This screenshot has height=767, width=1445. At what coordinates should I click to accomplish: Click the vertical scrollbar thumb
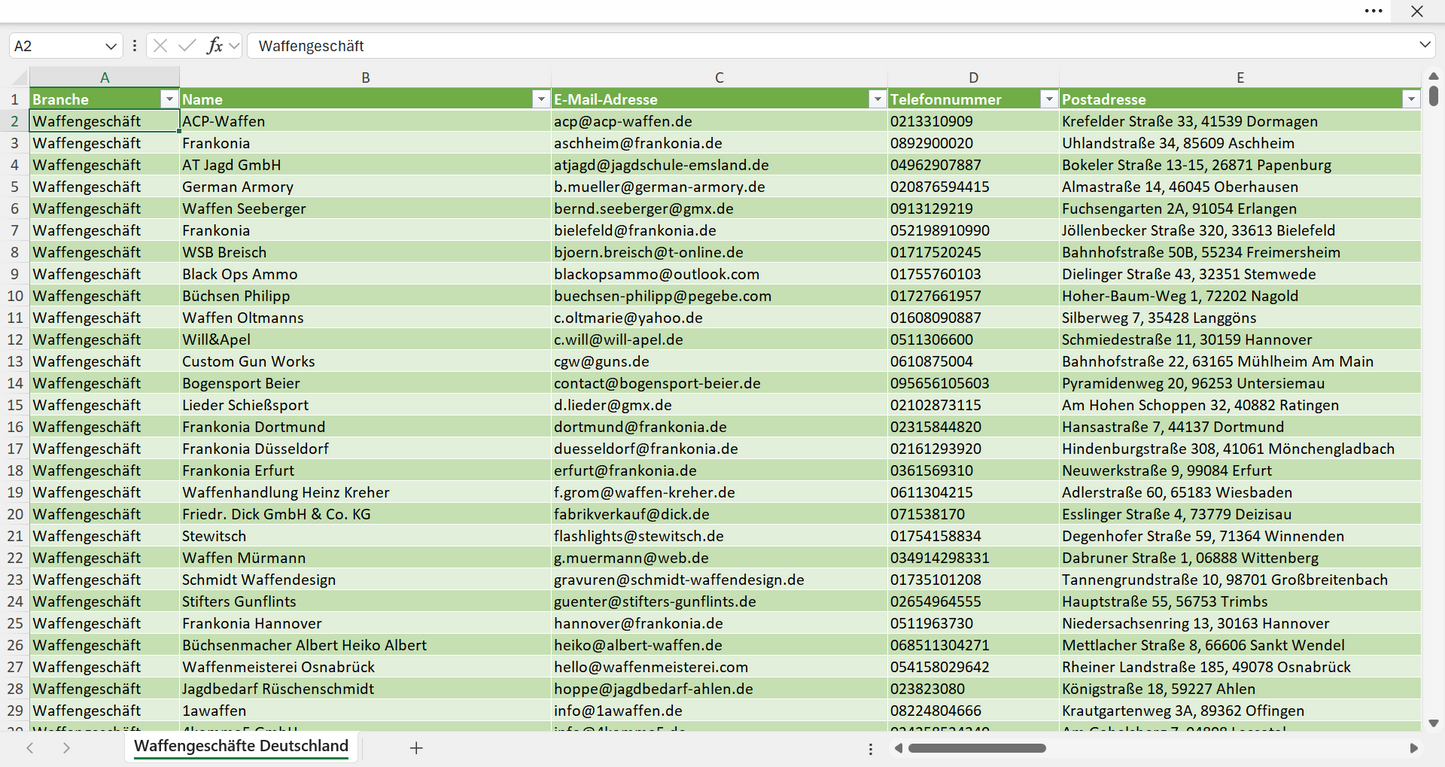[x=1434, y=96]
